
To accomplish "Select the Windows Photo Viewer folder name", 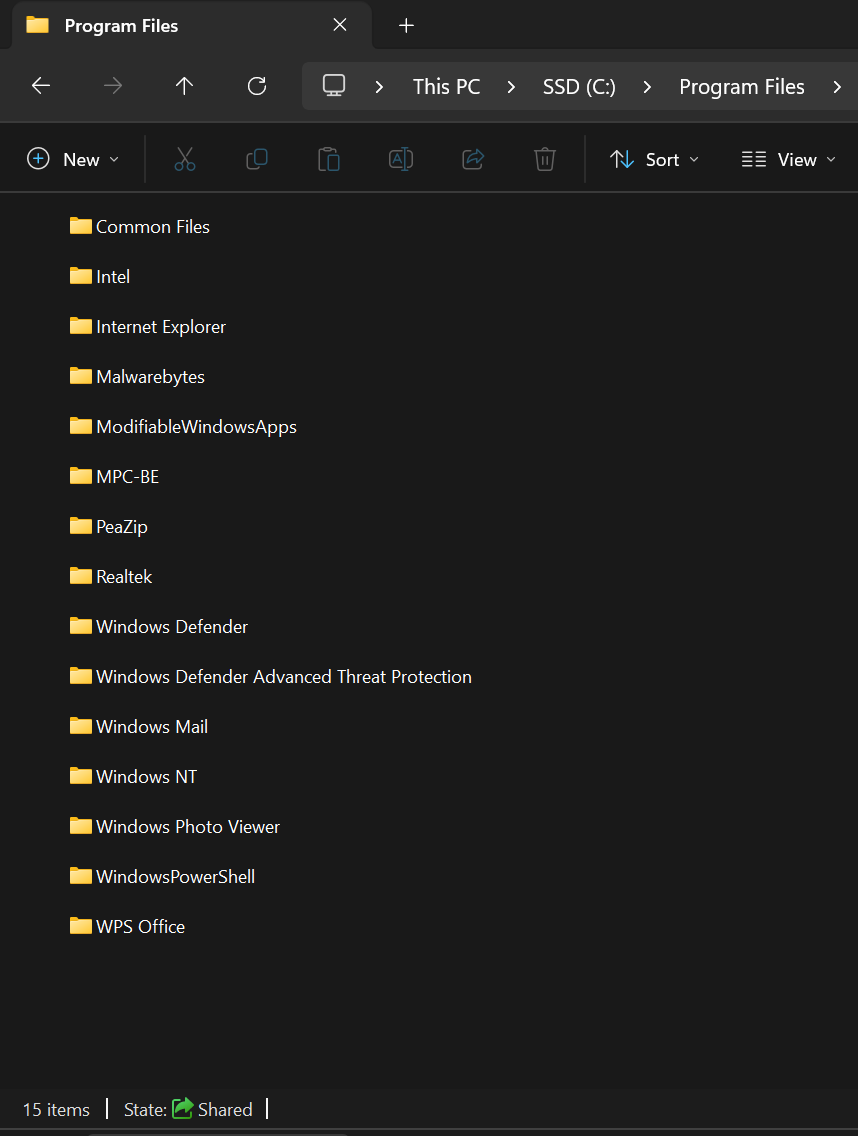I will point(188,827).
